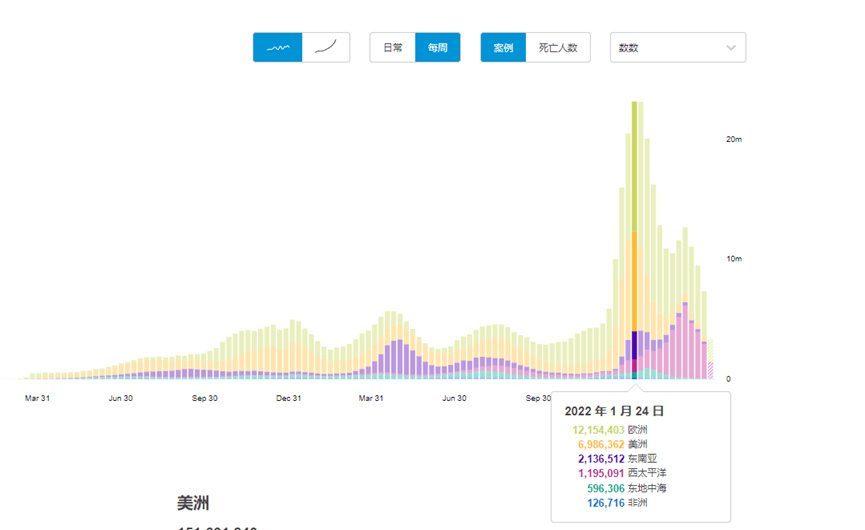Click the 欧洲 entry in the tooltip
The height and width of the screenshot is (530, 865).
point(637,430)
